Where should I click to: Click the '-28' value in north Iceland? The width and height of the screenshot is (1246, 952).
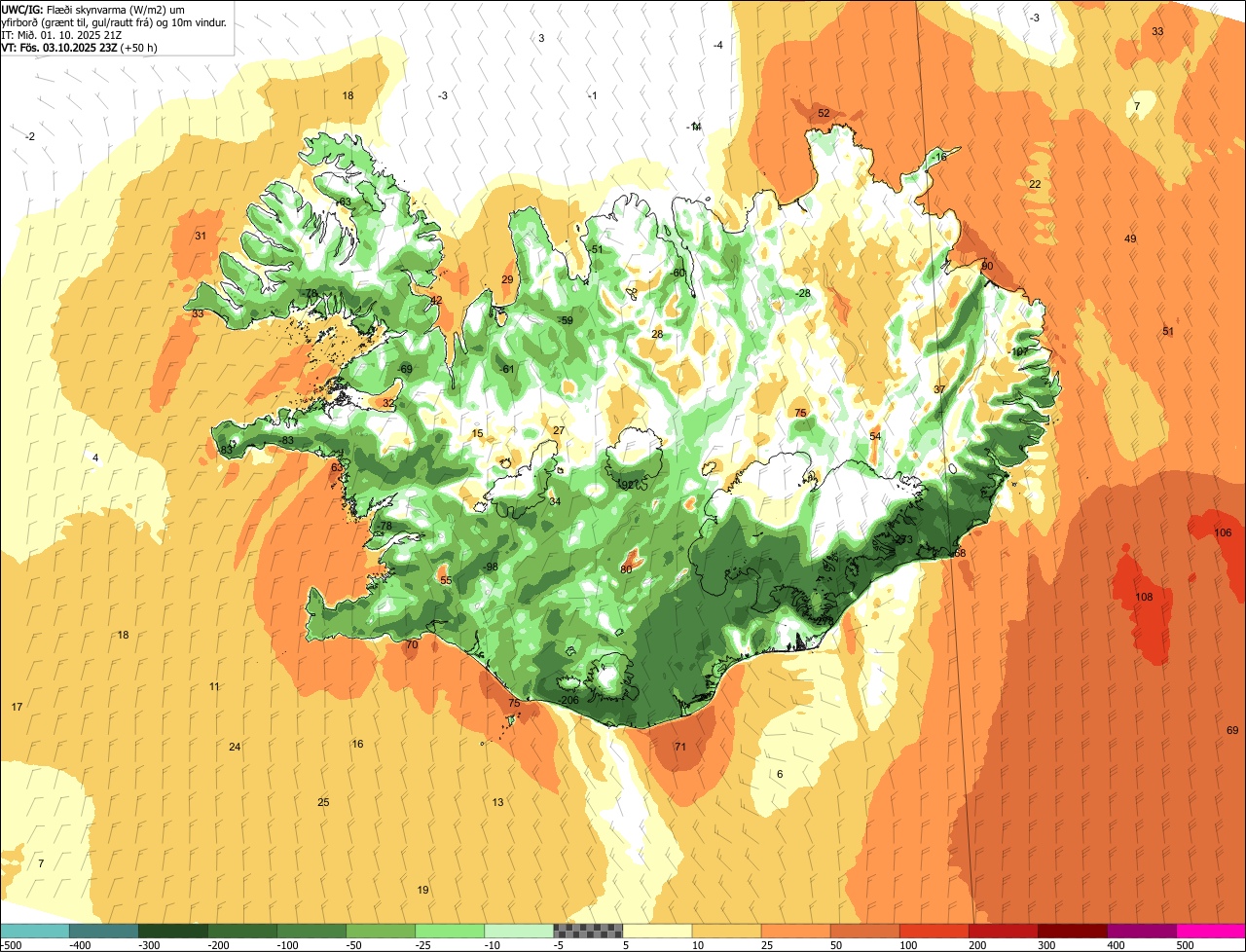pos(803,293)
